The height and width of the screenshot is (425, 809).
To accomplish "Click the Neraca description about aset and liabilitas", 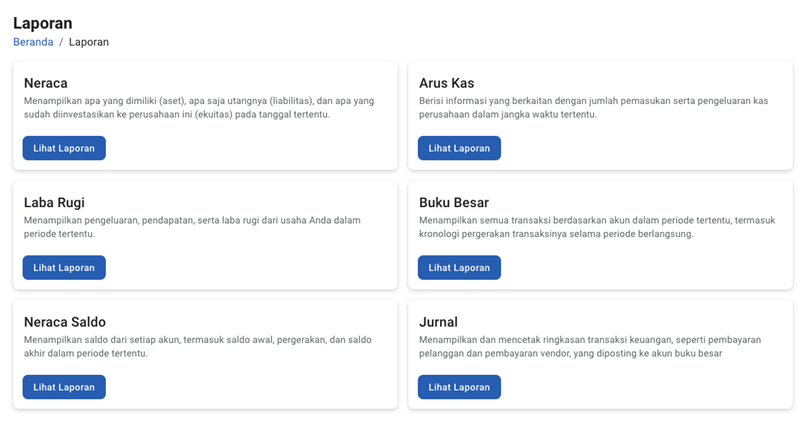I will (198, 107).
